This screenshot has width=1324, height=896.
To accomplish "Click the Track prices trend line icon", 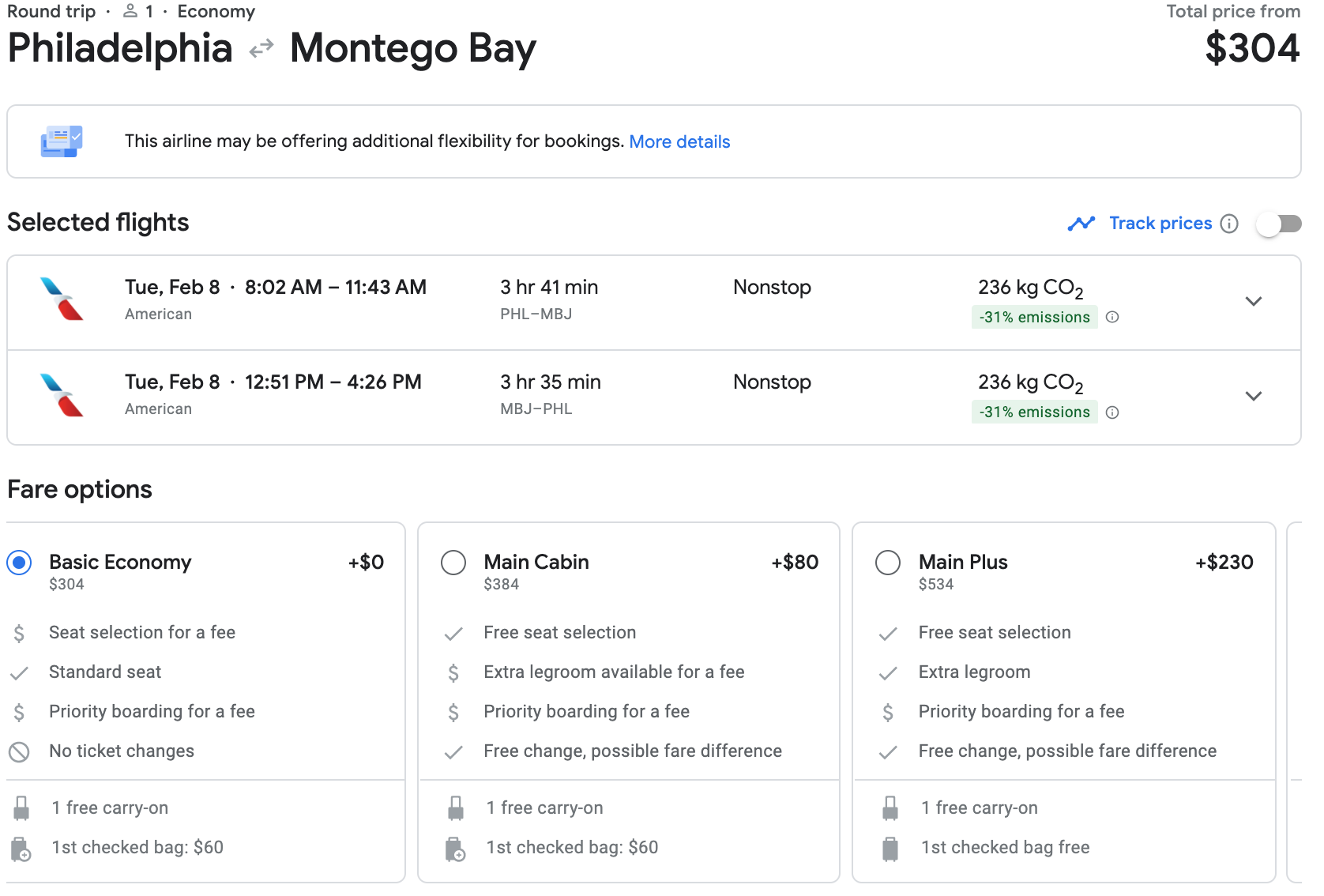I will tap(1081, 224).
